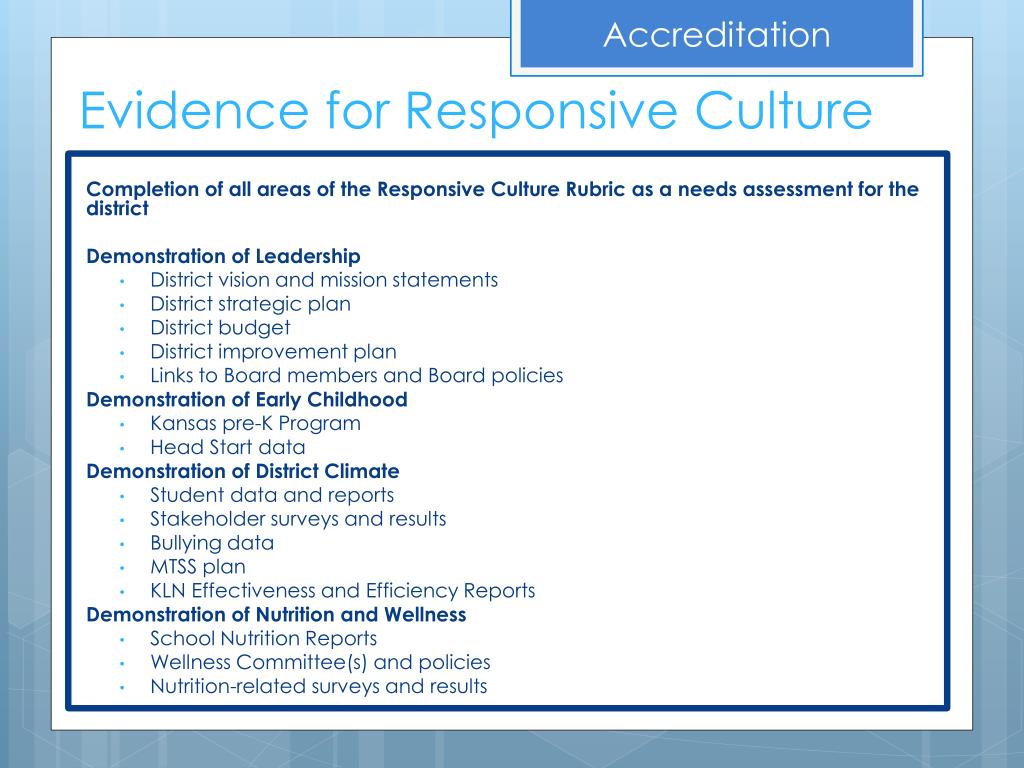Click Kansas pre-K Program bullet
The width and height of the screenshot is (1024, 768).
(x=255, y=424)
